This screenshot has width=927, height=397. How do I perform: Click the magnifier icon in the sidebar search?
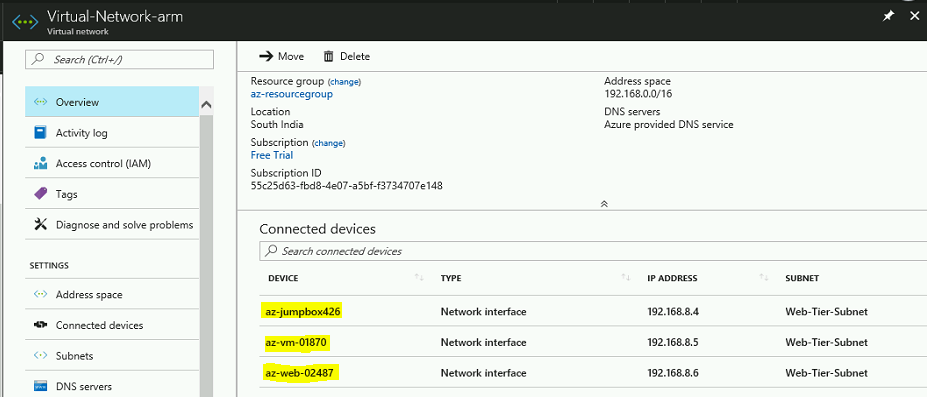[38, 59]
